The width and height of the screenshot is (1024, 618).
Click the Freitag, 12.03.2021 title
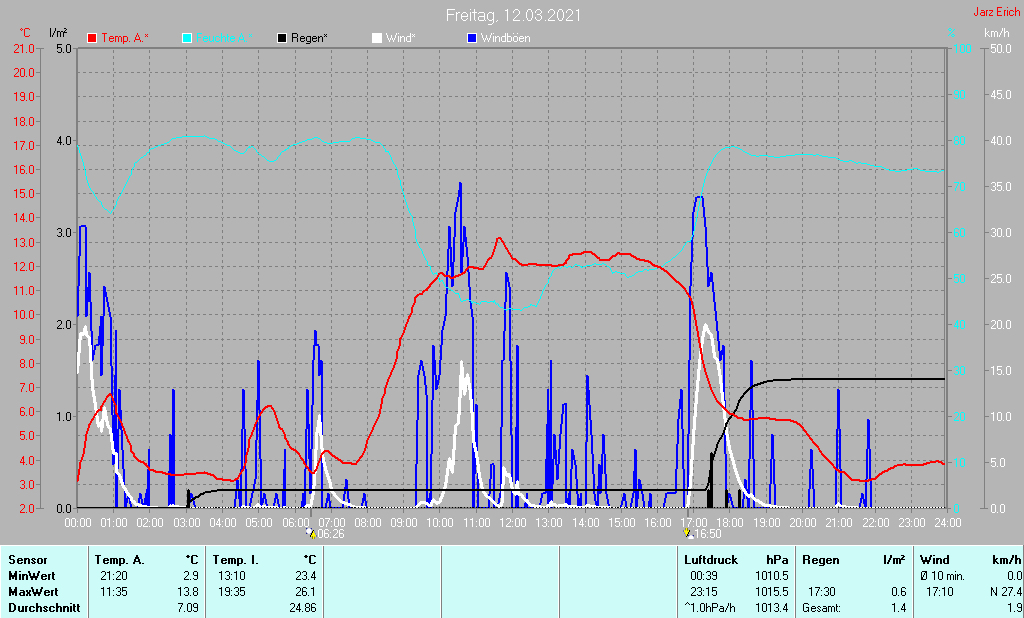point(513,15)
